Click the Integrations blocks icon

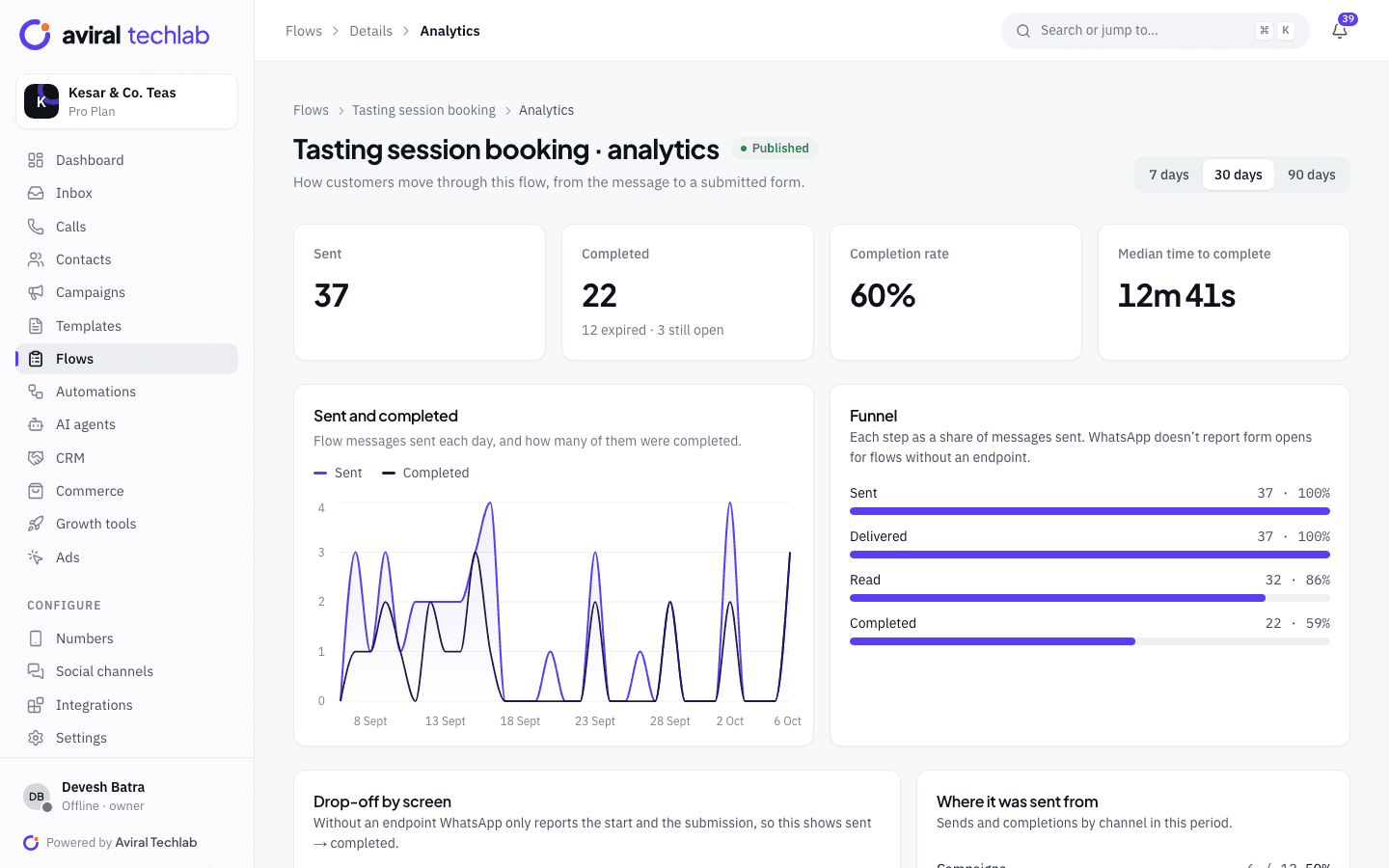(36, 705)
